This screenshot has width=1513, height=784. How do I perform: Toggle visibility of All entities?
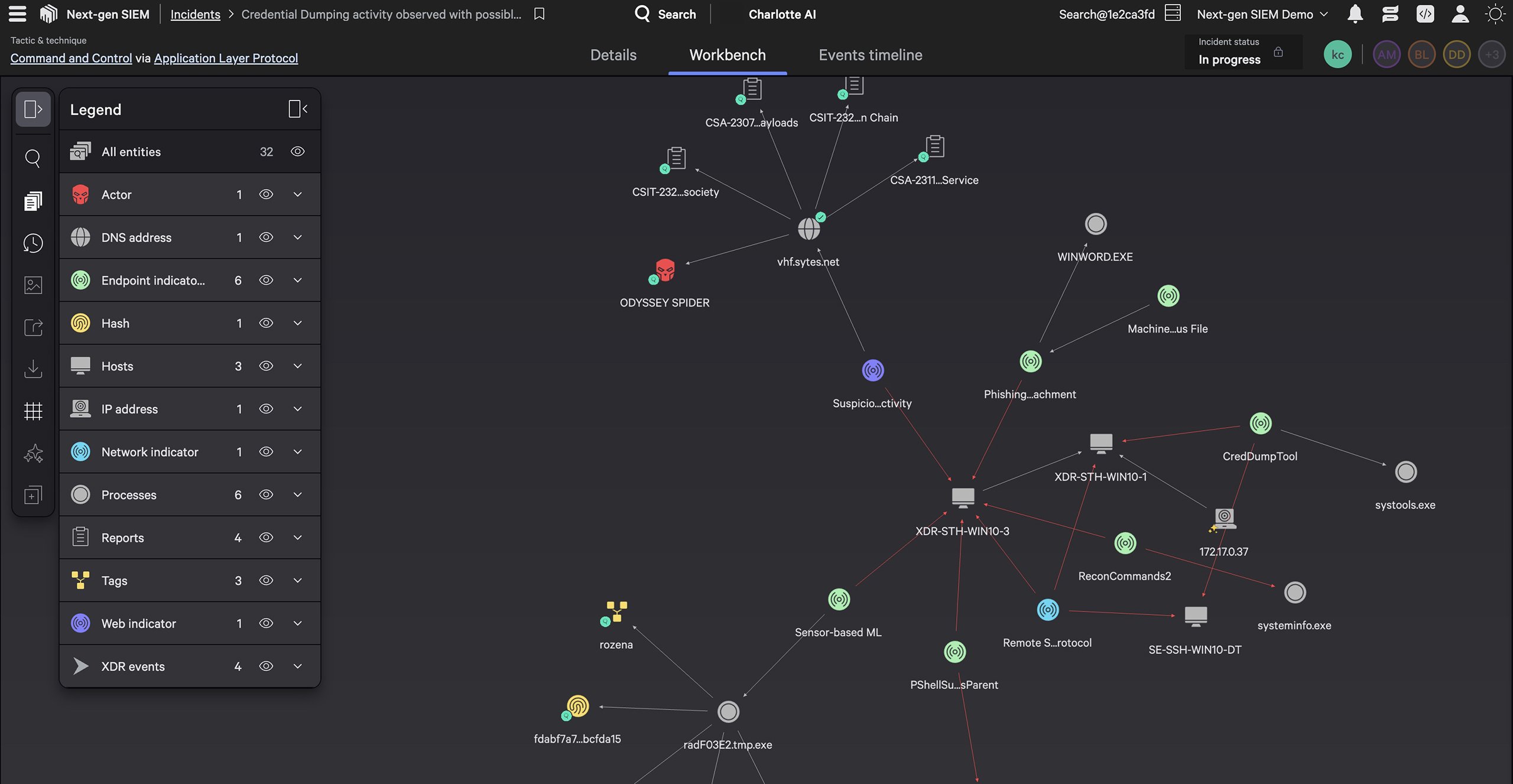click(297, 151)
